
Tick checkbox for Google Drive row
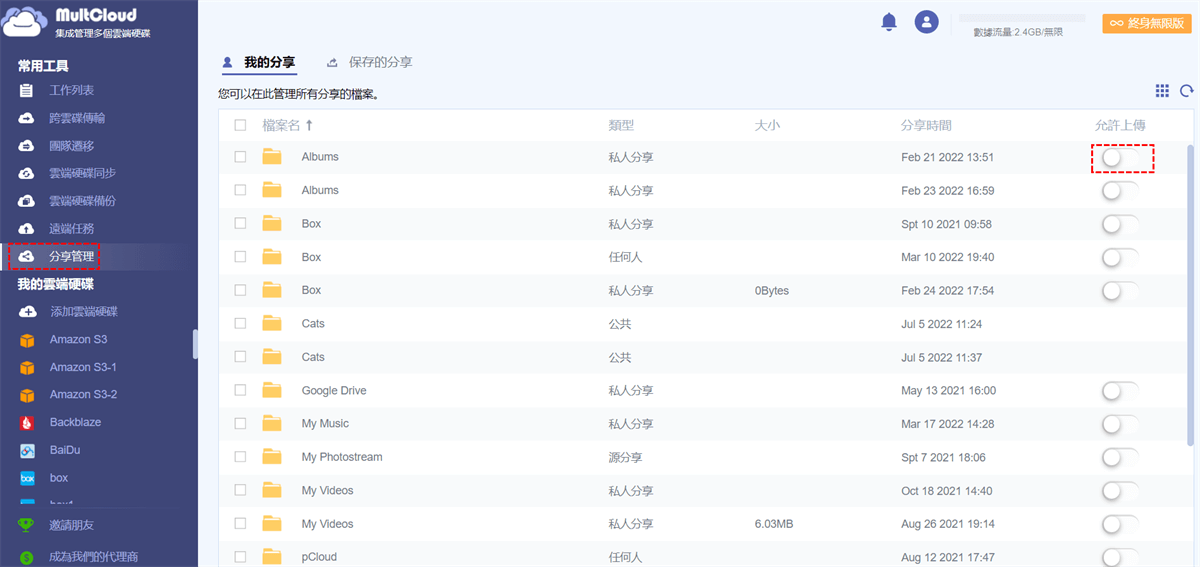coord(240,390)
